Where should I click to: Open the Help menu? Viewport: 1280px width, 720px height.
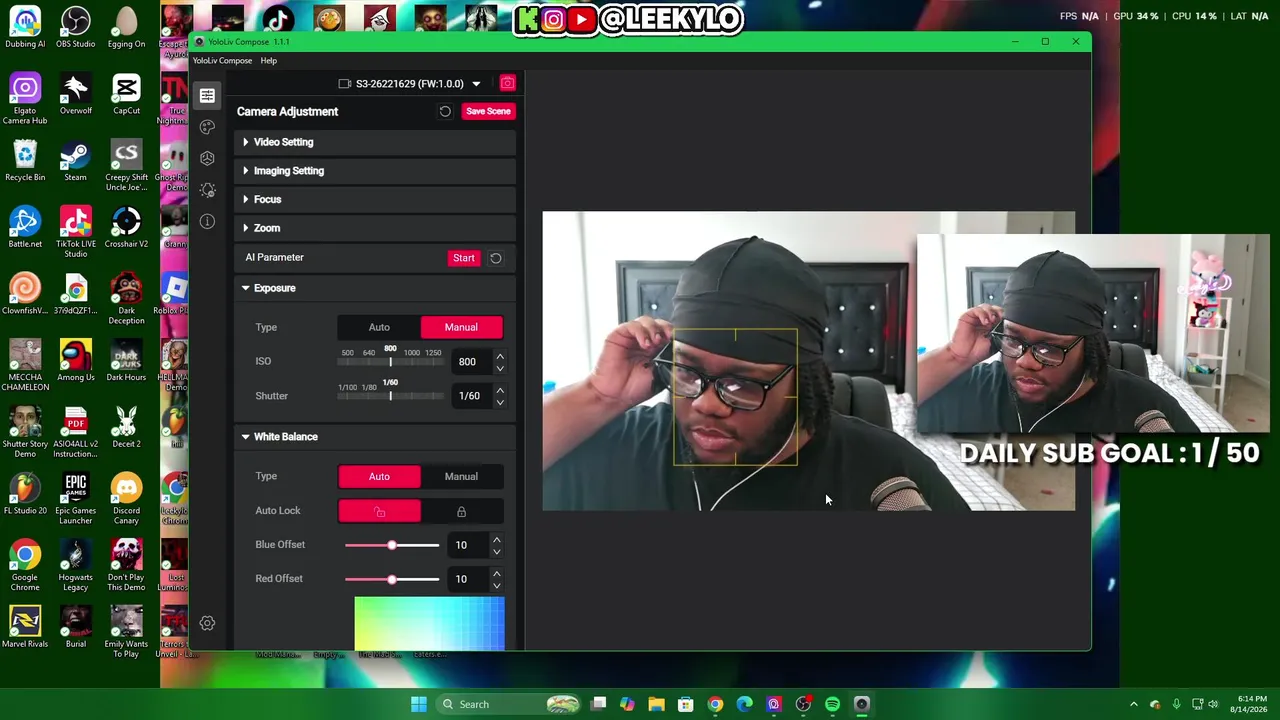tap(269, 61)
